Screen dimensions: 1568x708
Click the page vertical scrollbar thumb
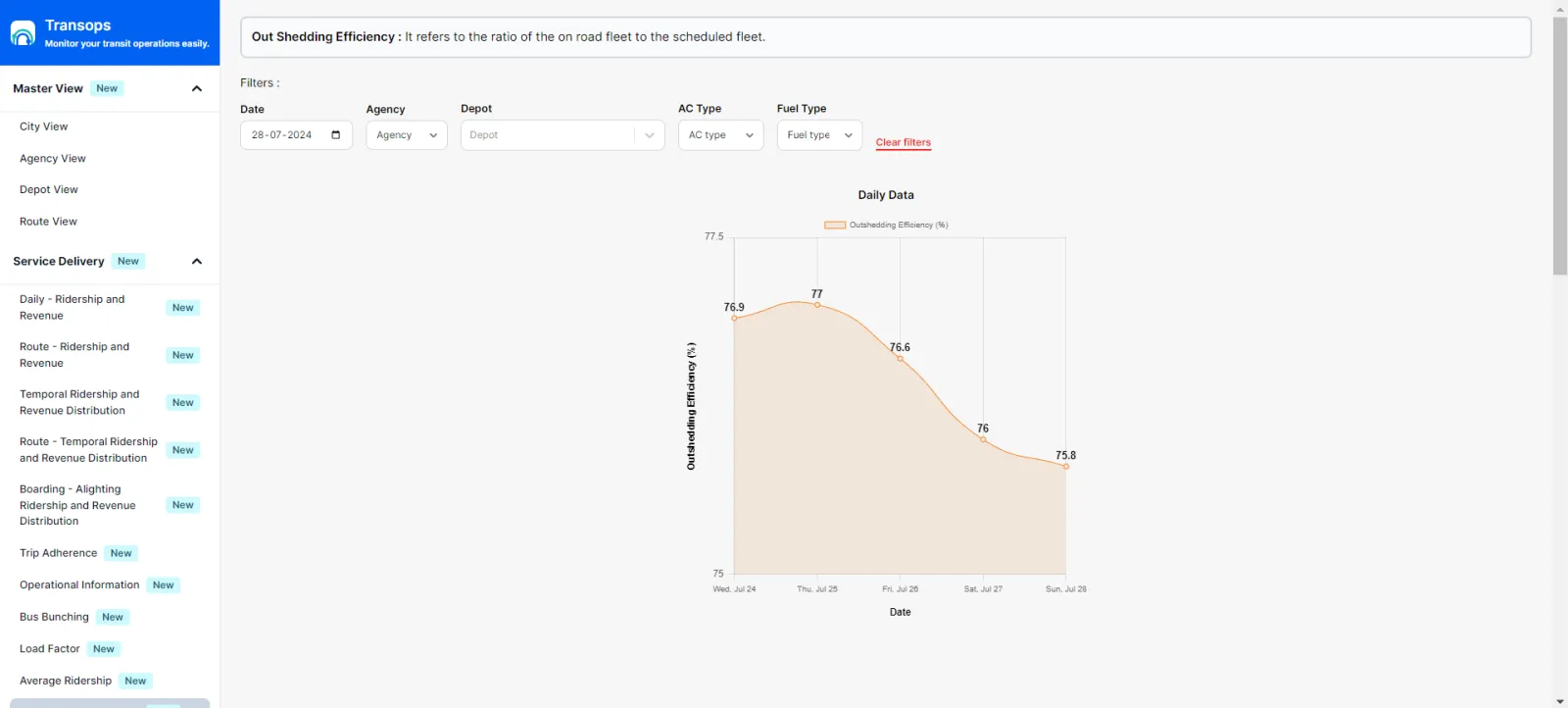coord(1560,145)
